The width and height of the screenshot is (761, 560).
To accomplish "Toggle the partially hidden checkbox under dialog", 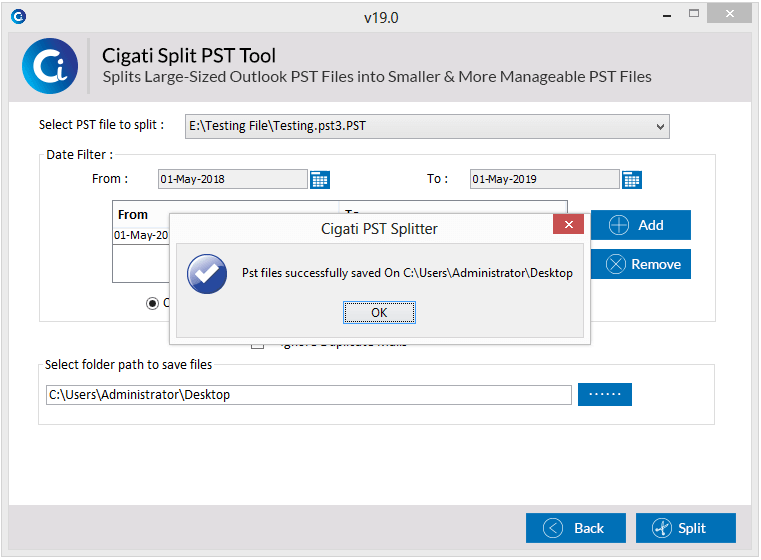I will pos(258,345).
